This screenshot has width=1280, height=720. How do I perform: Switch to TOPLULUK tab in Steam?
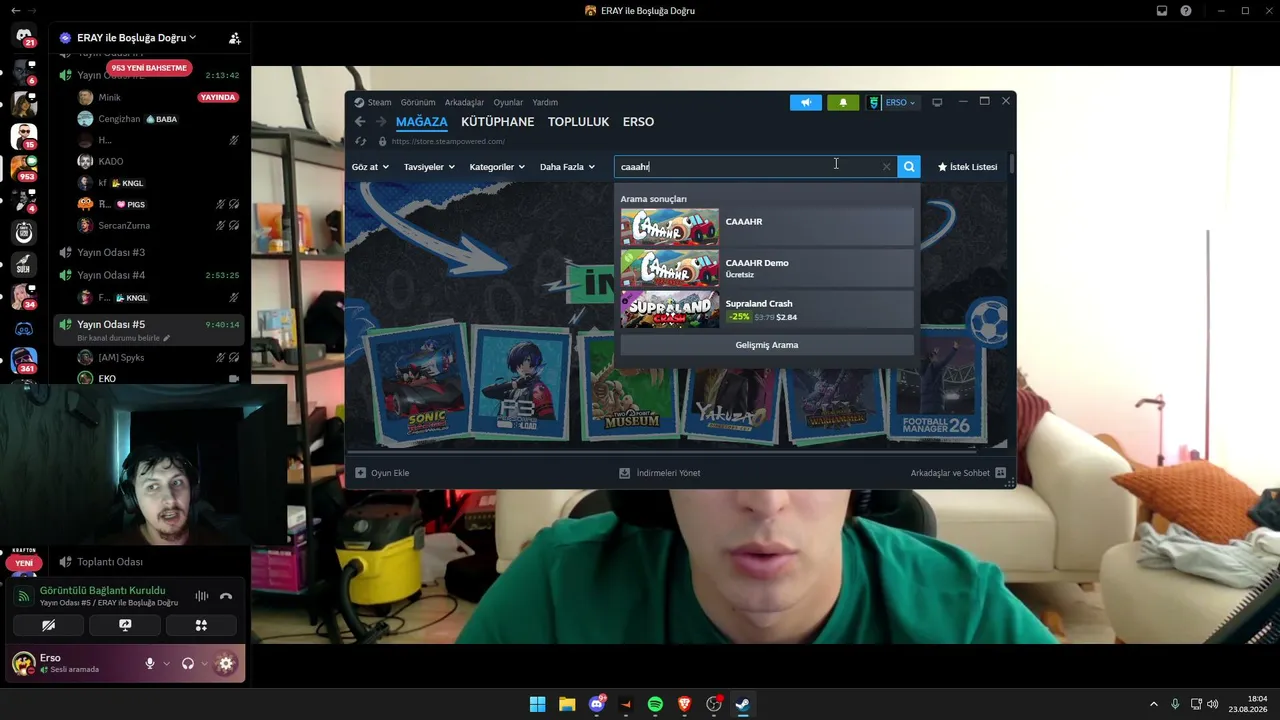click(578, 122)
